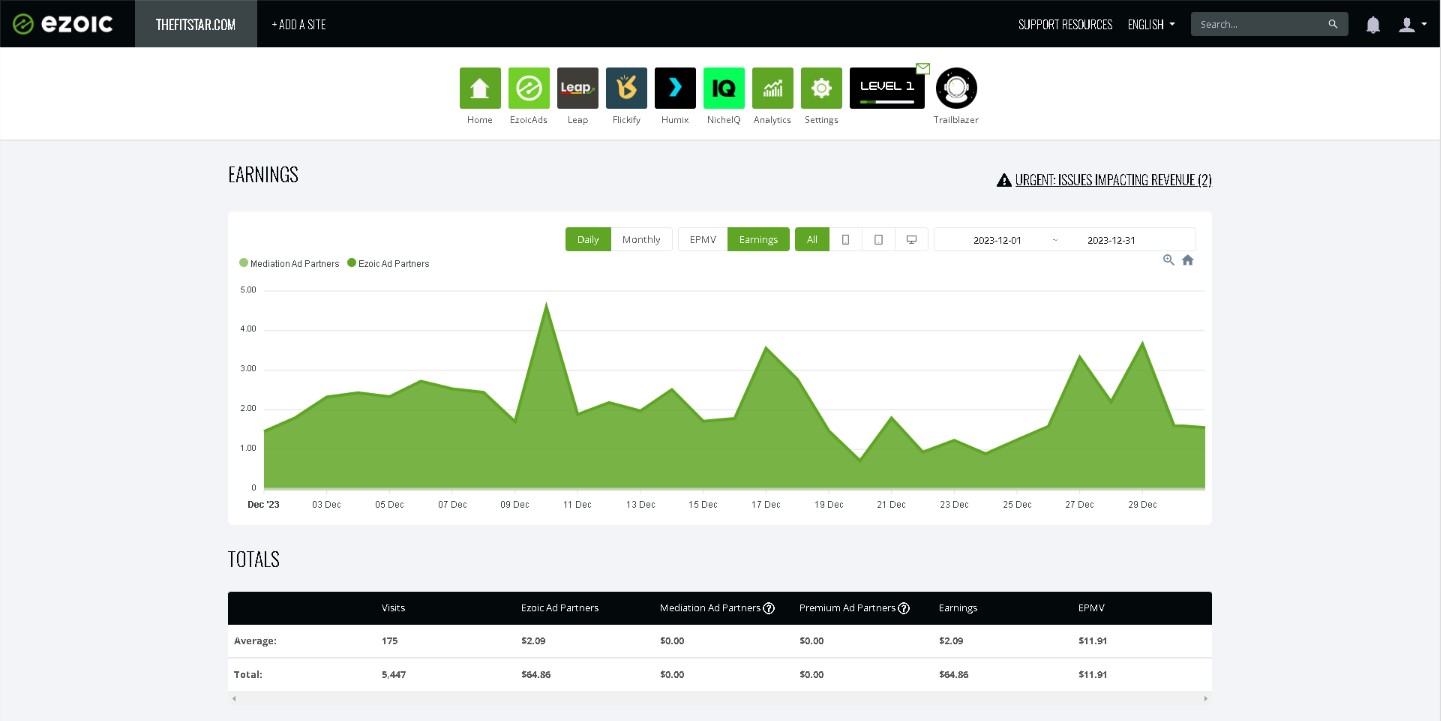
Task: Open the Home dashboard icon
Action: tap(480, 88)
